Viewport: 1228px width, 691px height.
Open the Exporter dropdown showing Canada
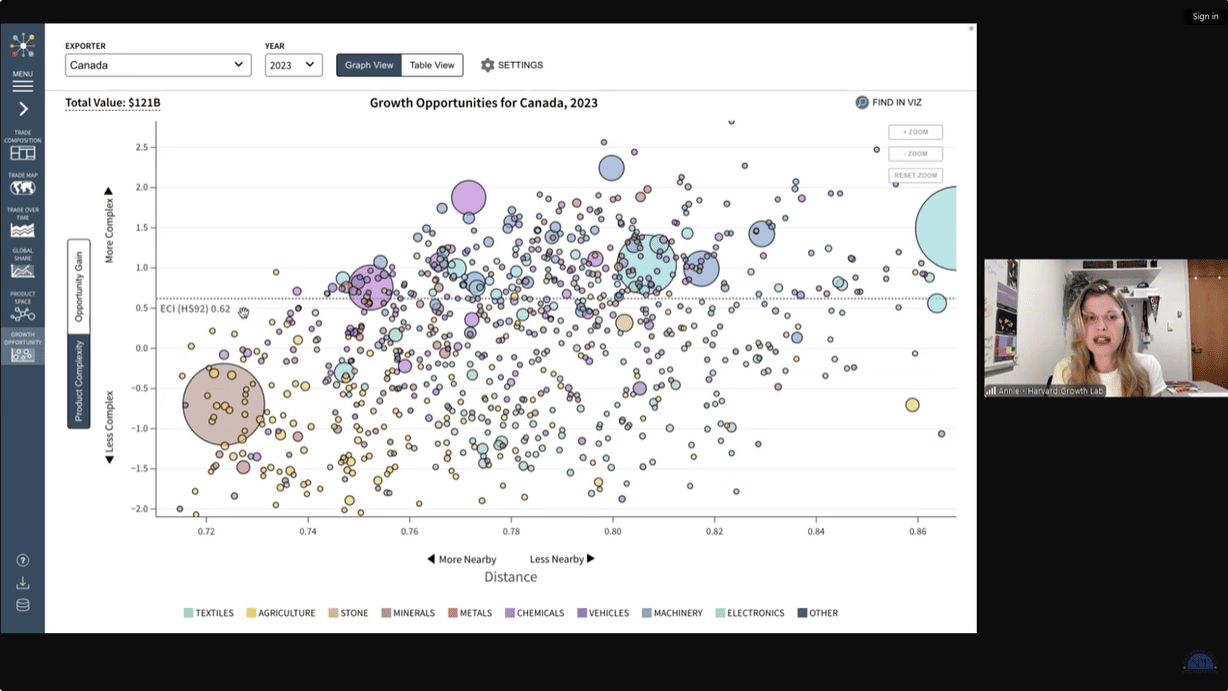point(157,64)
